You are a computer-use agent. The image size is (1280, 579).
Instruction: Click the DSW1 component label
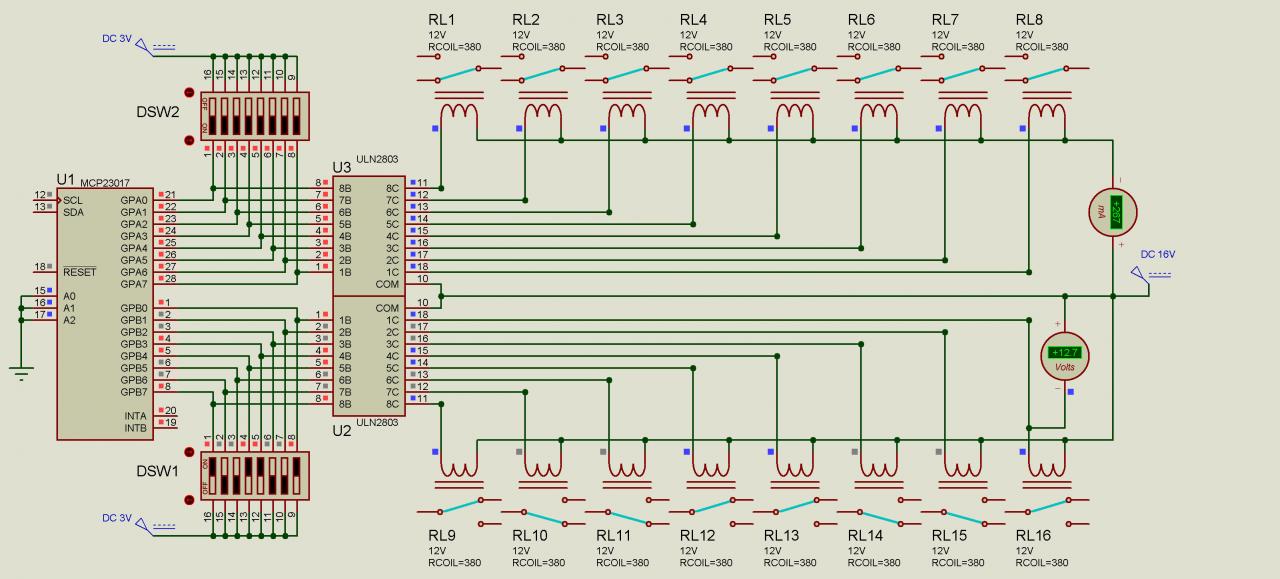(158, 471)
